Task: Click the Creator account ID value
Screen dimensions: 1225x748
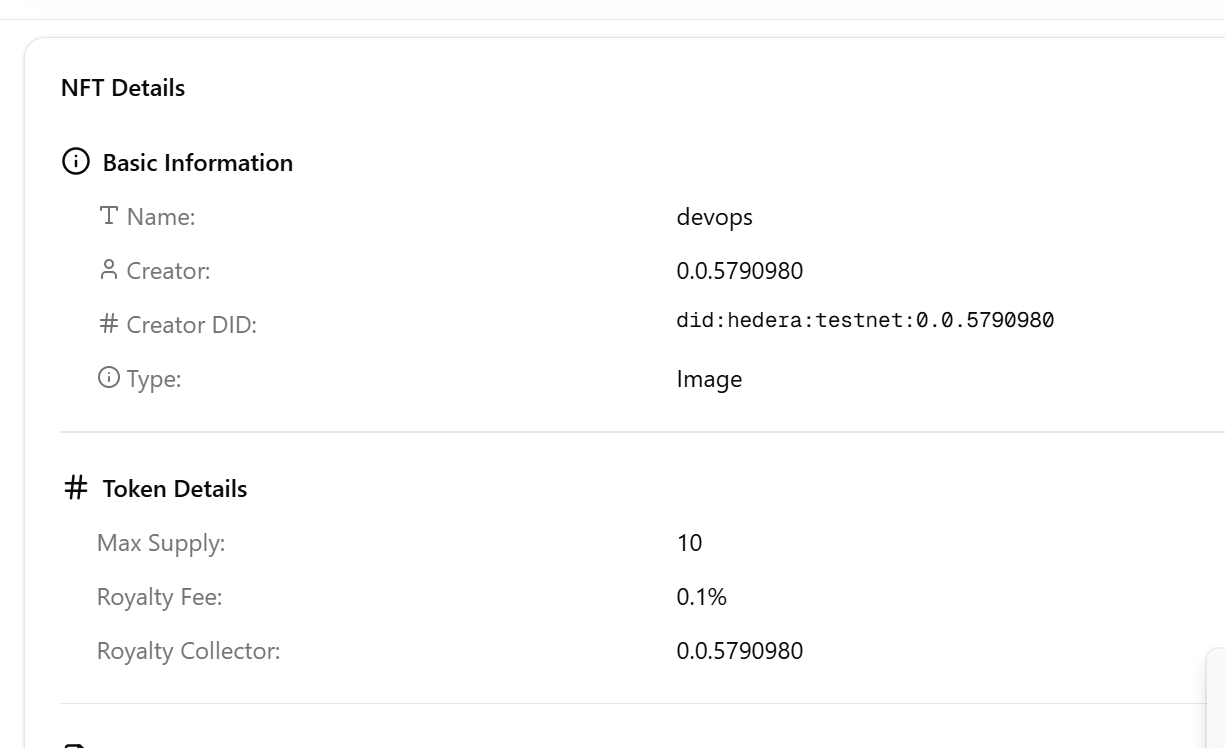Action: 739,271
